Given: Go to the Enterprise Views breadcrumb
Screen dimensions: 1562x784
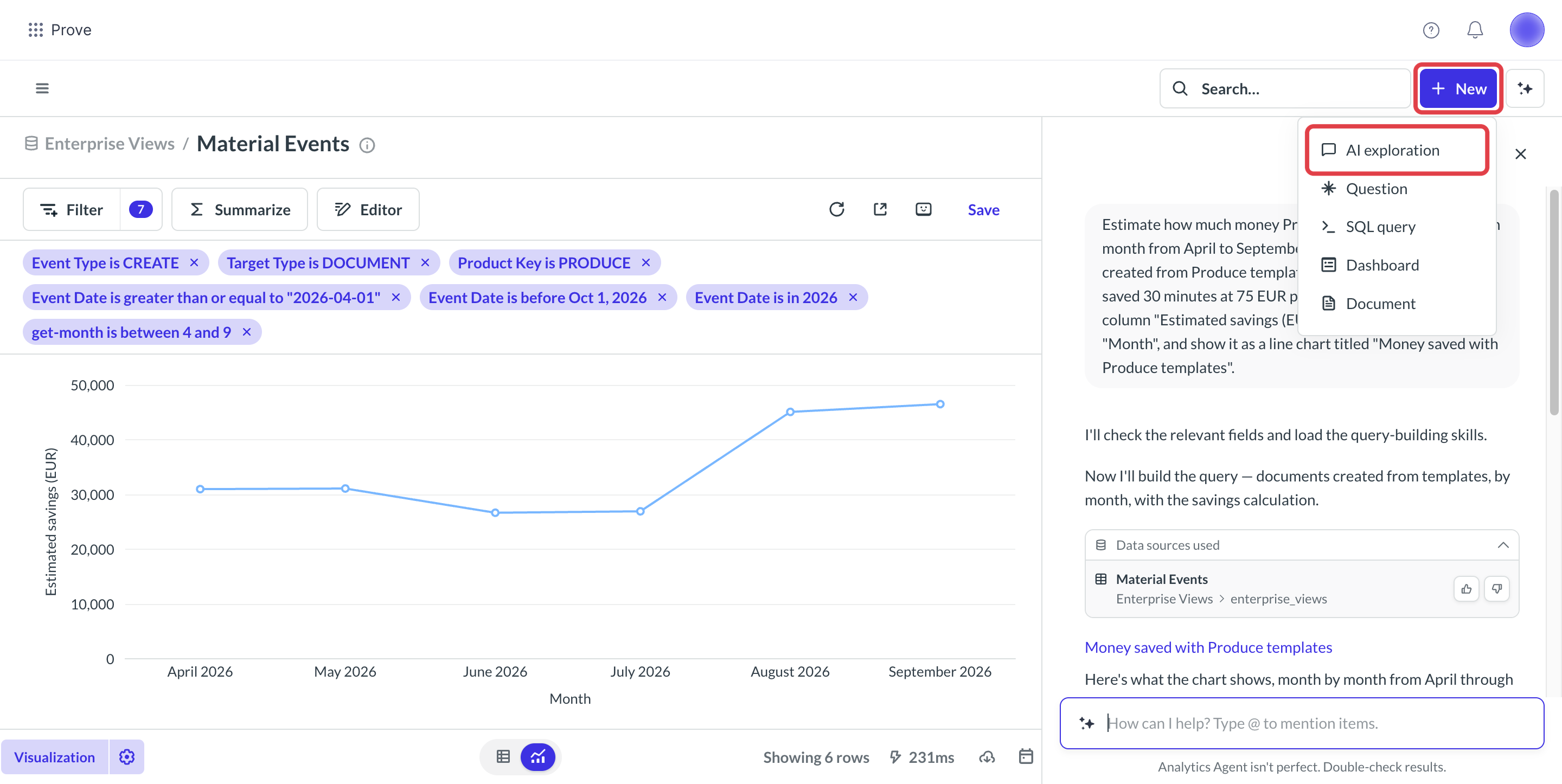Looking at the screenshot, I should point(109,144).
